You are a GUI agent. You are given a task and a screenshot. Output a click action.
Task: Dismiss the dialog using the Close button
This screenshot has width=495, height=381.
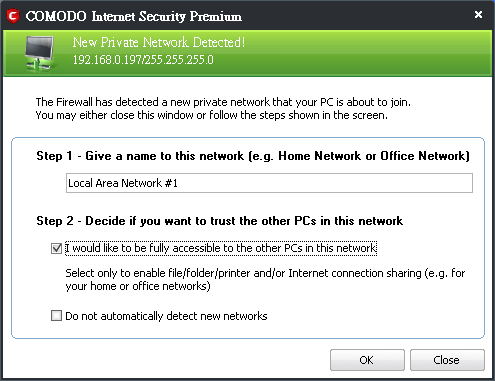tap(447, 360)
